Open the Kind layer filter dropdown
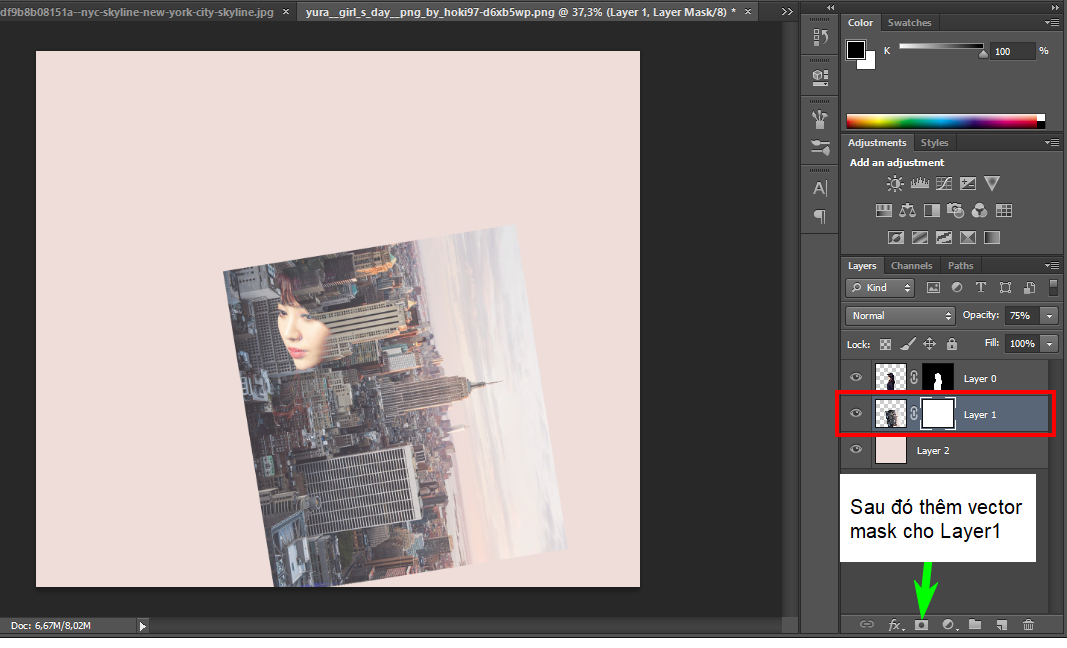Viewport: 1067px width, 648px height. click(880, 287)
